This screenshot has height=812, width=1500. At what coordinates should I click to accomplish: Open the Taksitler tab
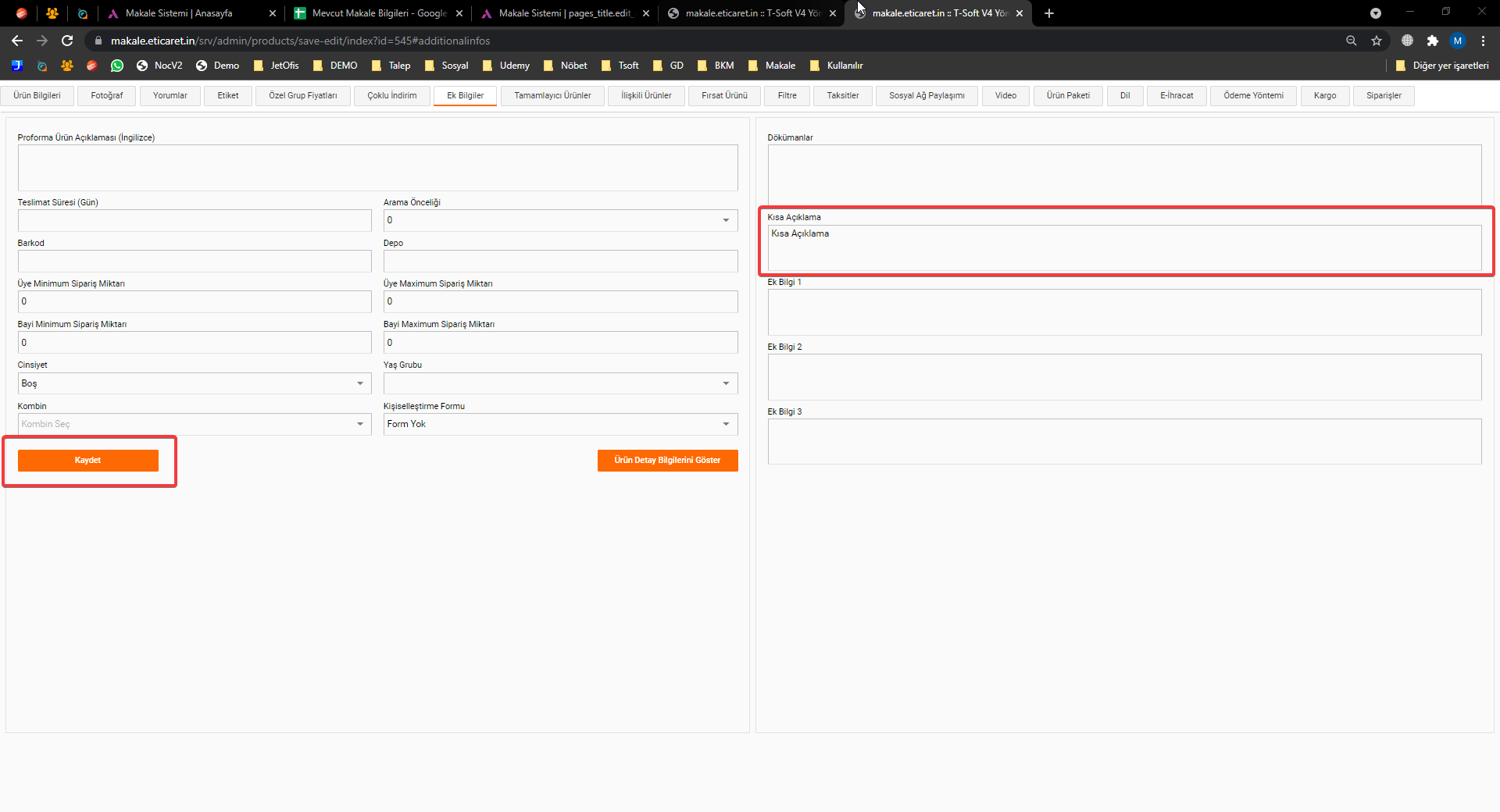click(843, 95)
